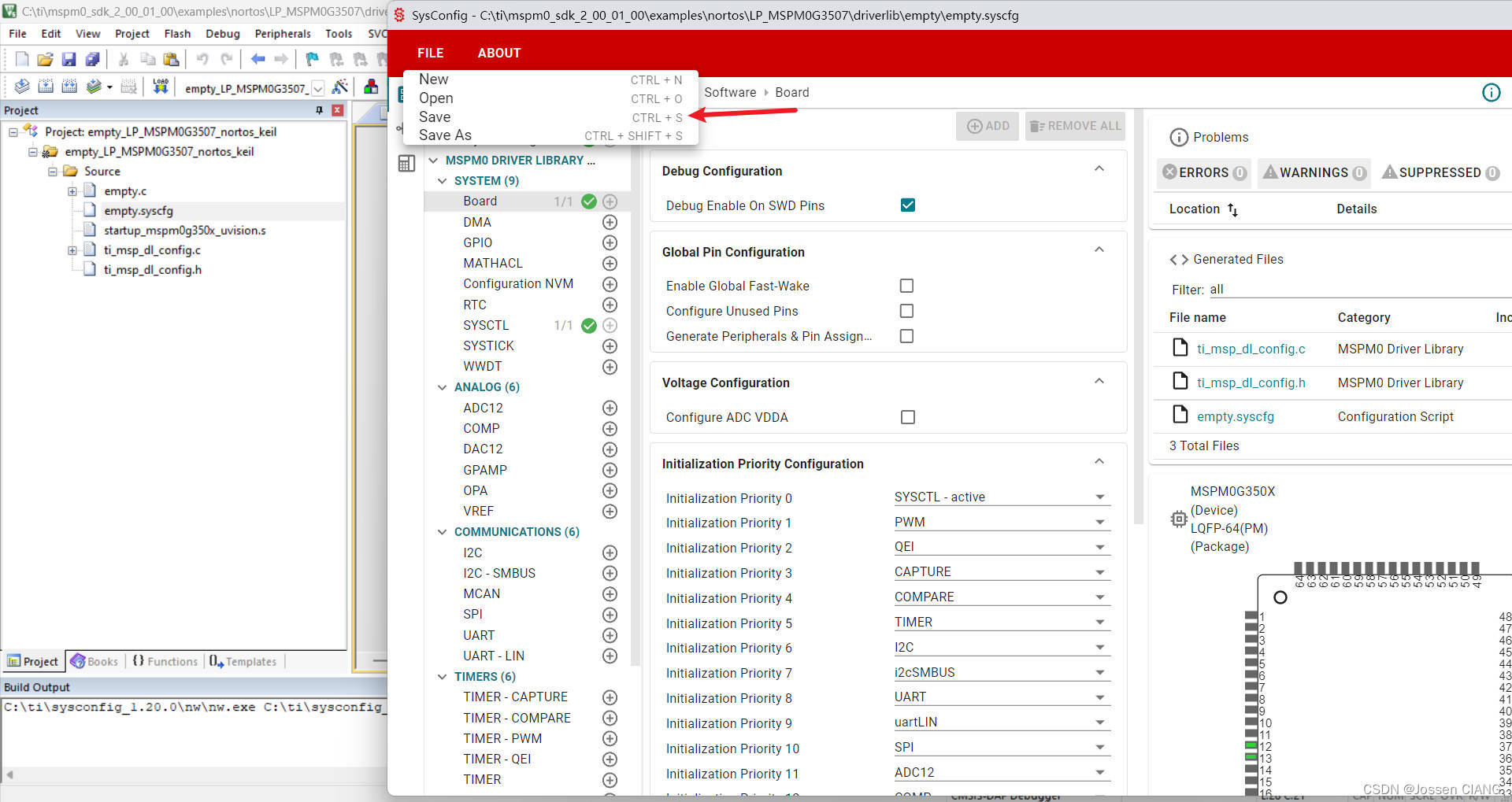The image size is (1512, 802).
Task: Check Configure Unused Pins
Action: (x=906, y=311)
